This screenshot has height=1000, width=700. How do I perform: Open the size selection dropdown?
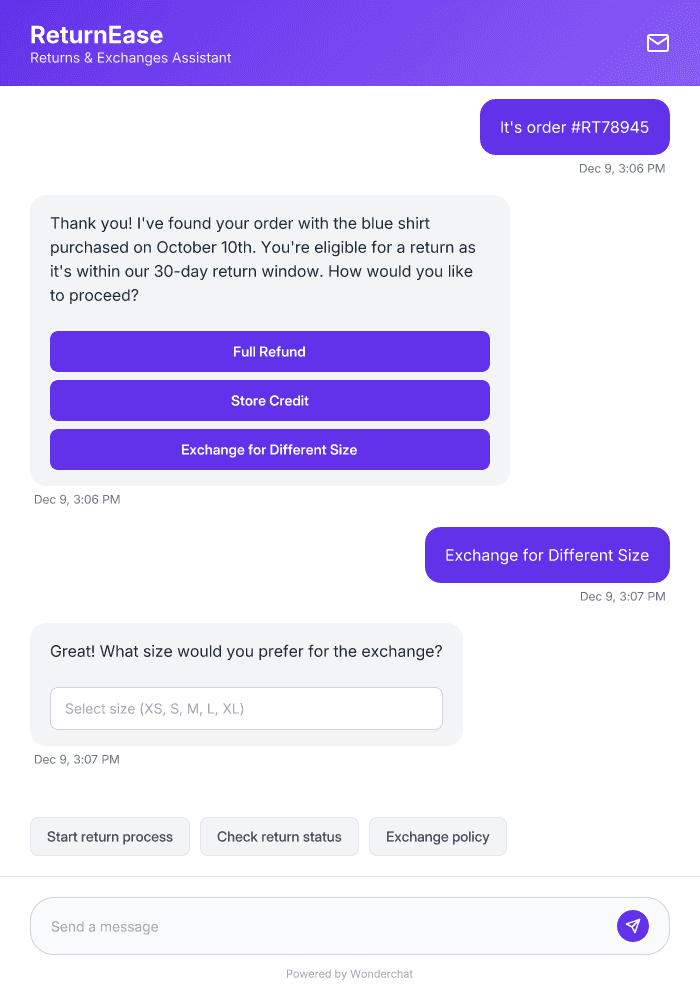246,708
